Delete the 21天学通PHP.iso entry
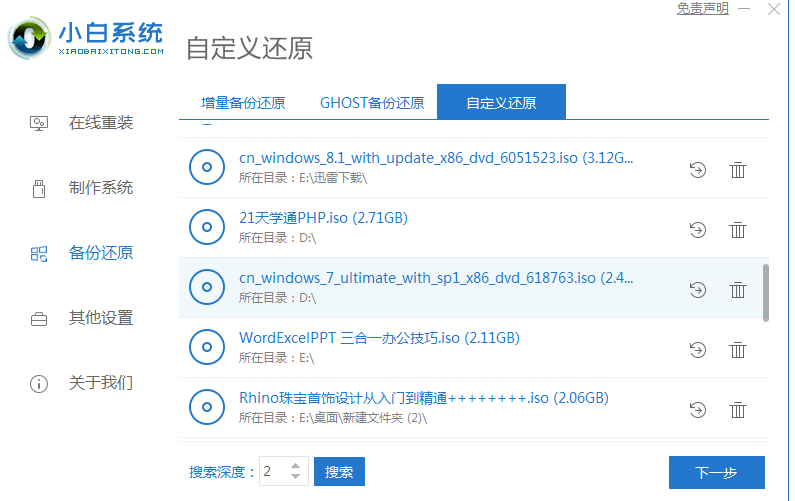Viewport: 795px width, 501px height. pos(738,229)
